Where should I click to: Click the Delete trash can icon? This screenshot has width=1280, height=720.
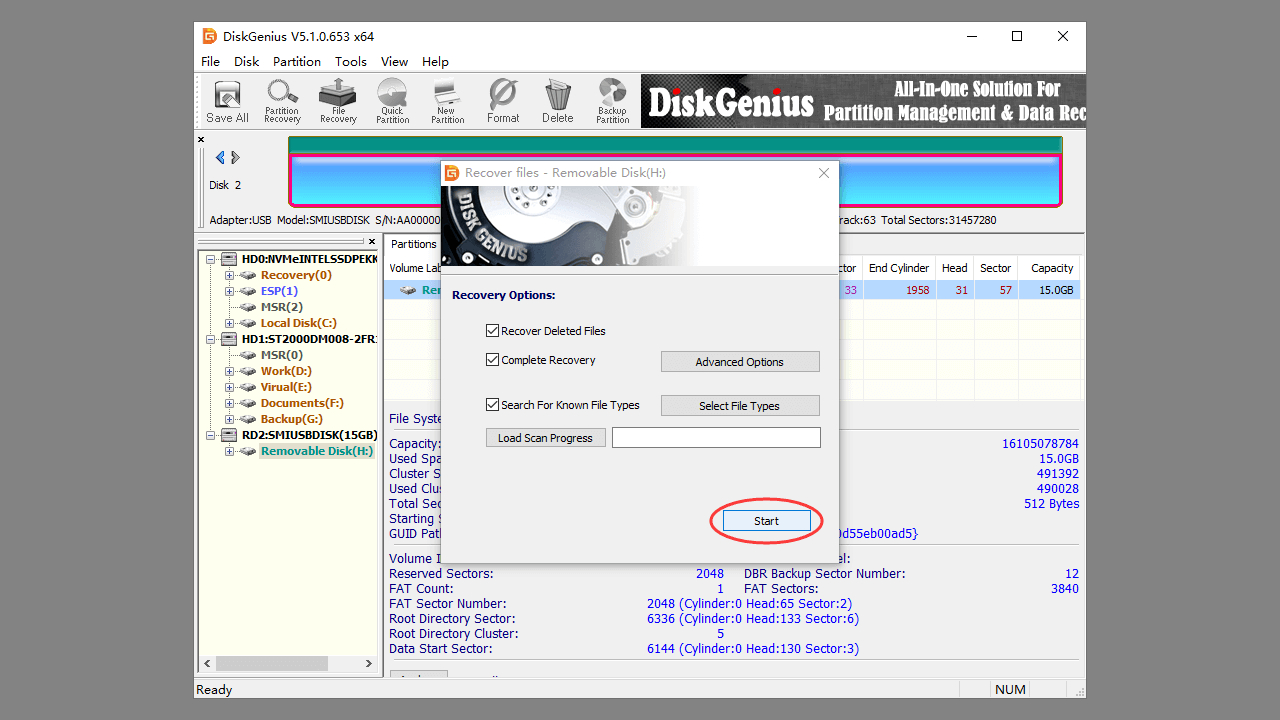[x=558, y=102]
